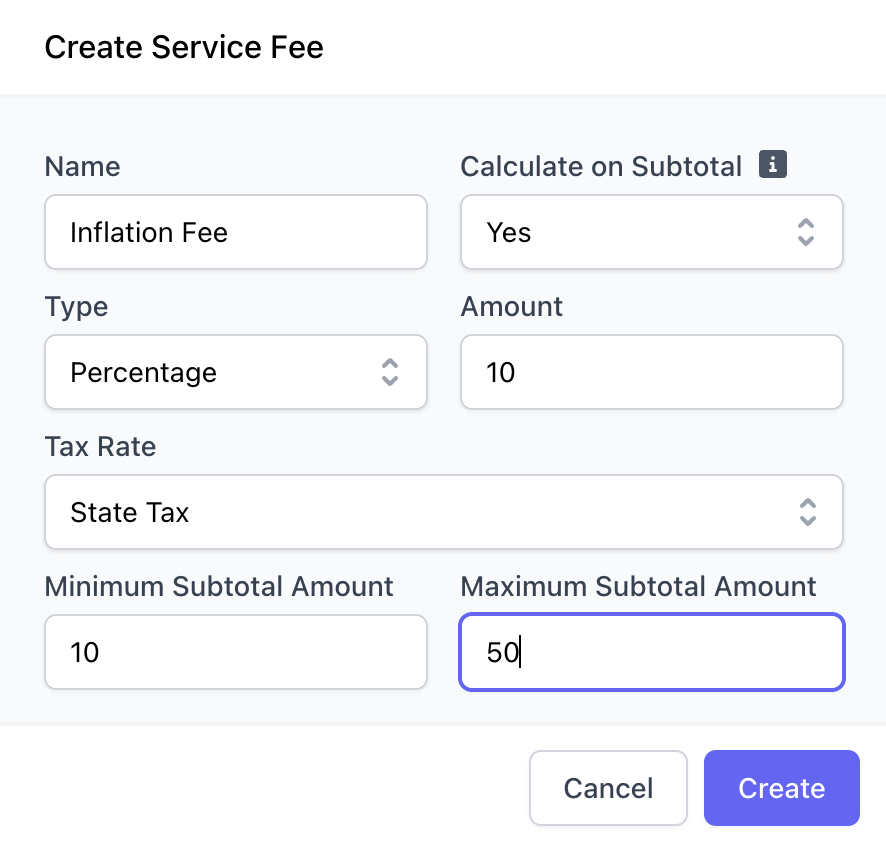Click the Name field containing Inflation Fee

pyautogui.click(x=236, y=232)
